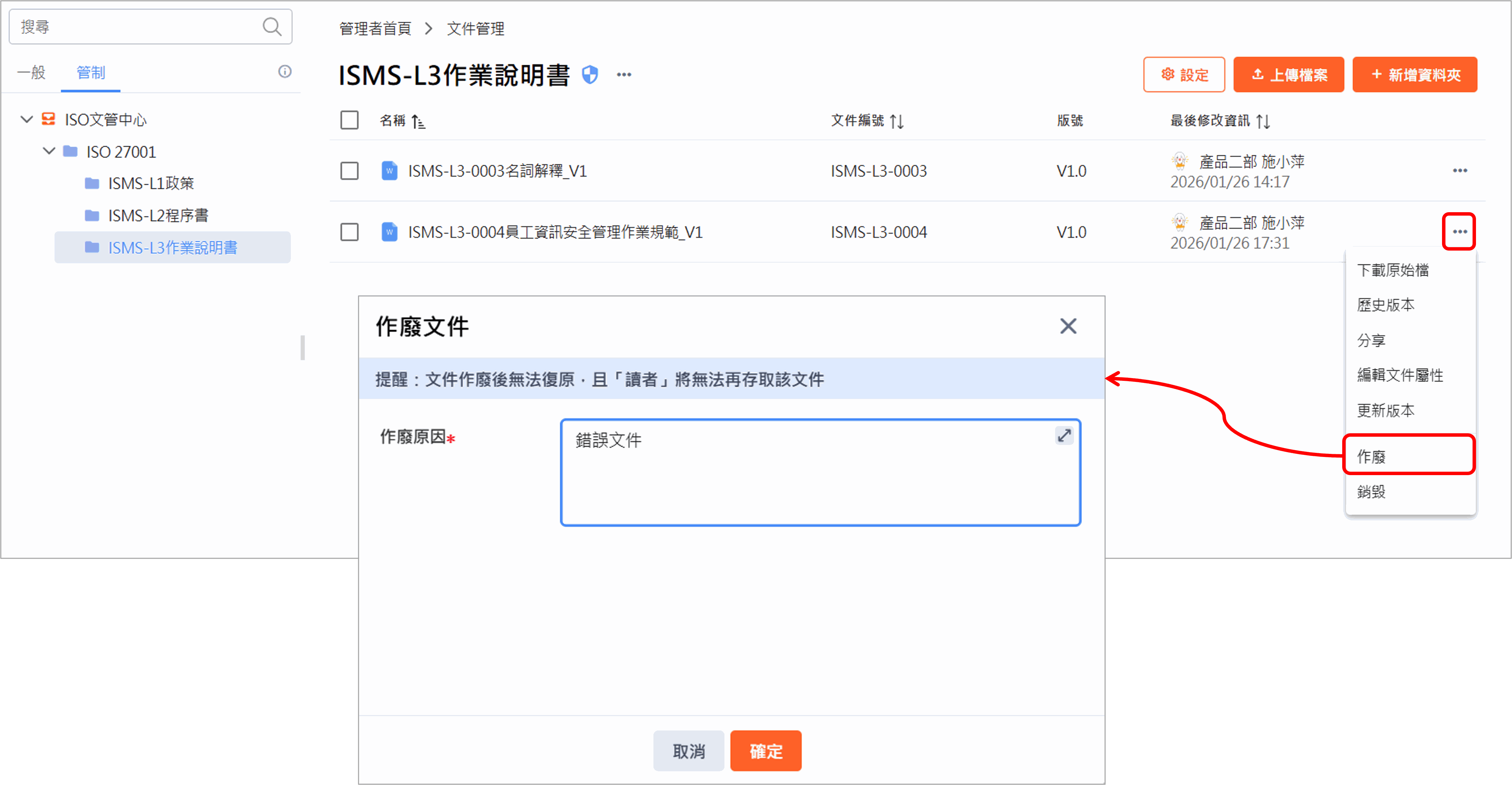Image resolution: width=1512 pixels, height=785 pixels.
Task: Click the Word file icon of ISMS-L3-0004
Action: coord(389,232)
